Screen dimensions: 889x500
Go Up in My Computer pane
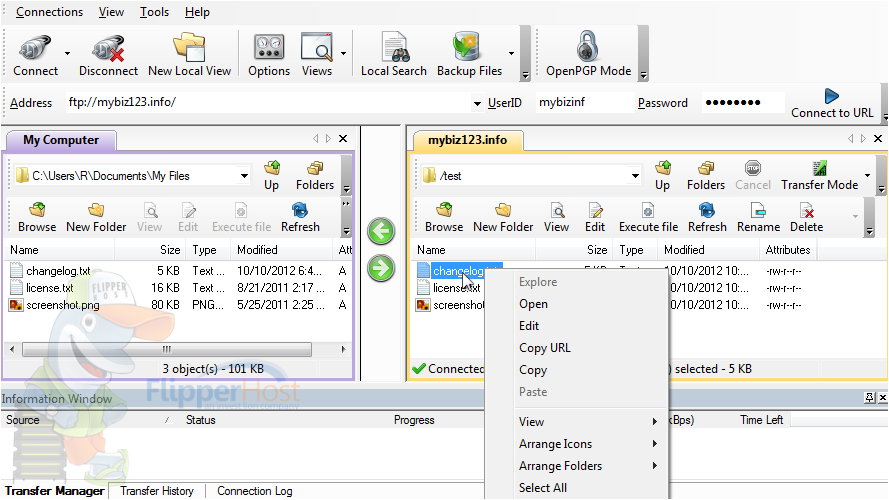coord(272,169)
